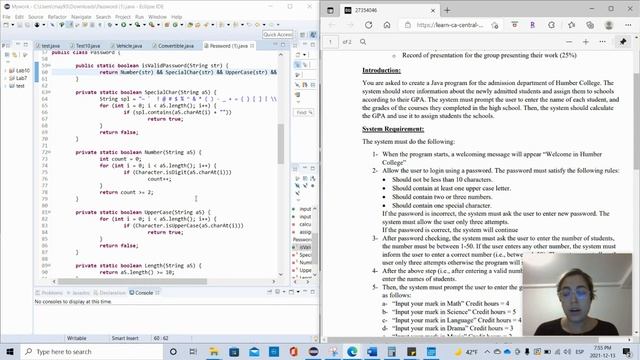Open the Problems view tab
Image resolution: width=640 pixels, height=360 pixels.
pyautogui.click(x=49, y=293)
